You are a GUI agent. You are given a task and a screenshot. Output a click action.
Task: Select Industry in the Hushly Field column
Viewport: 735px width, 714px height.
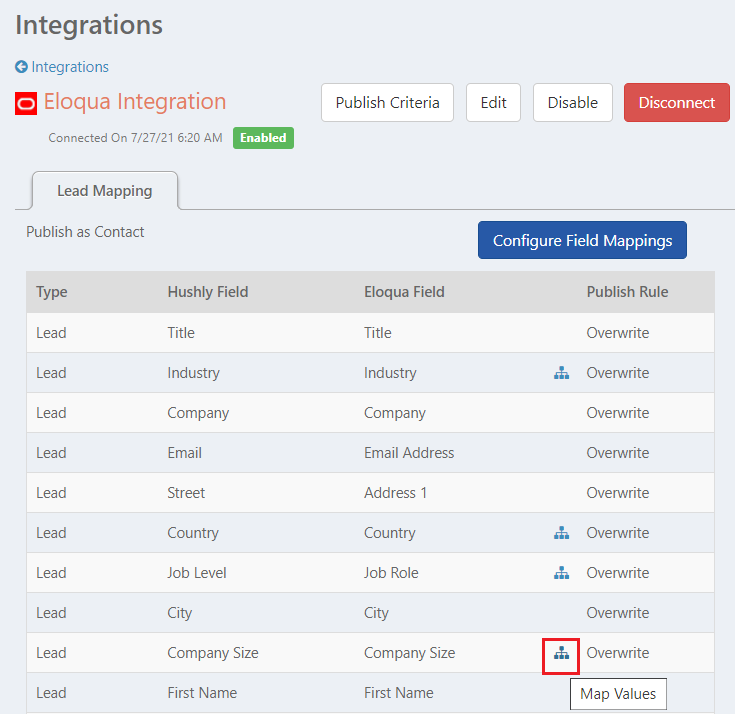click(194, 373)
